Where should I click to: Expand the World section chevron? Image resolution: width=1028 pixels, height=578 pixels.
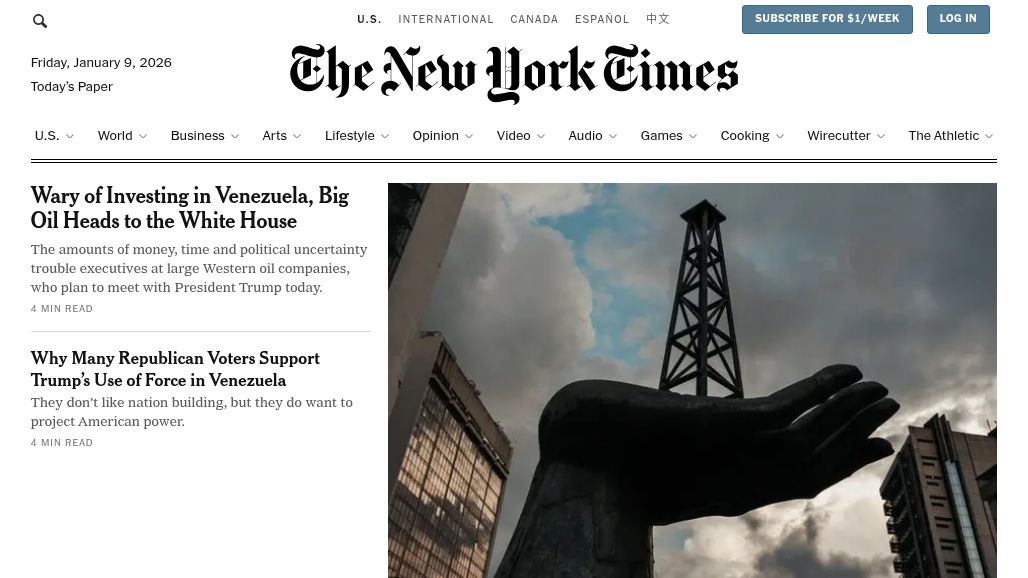click(143, 136)
